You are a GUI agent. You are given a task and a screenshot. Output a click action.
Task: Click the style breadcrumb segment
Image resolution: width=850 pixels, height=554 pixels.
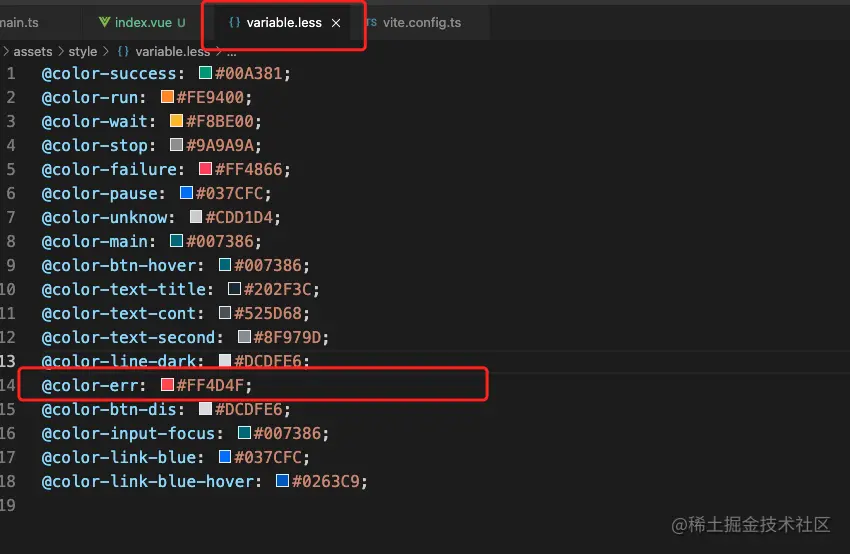coord(83,51)
